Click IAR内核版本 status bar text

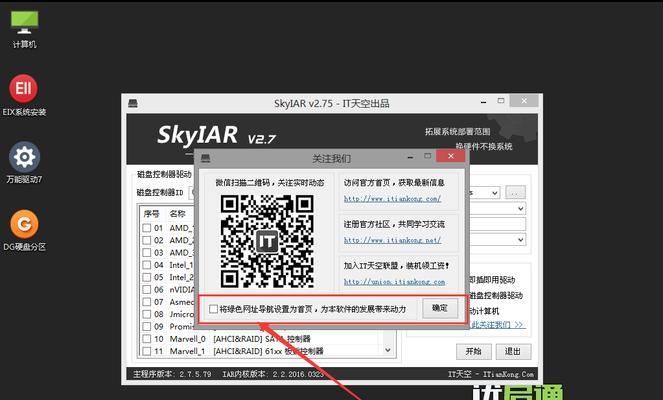point(273,374)
